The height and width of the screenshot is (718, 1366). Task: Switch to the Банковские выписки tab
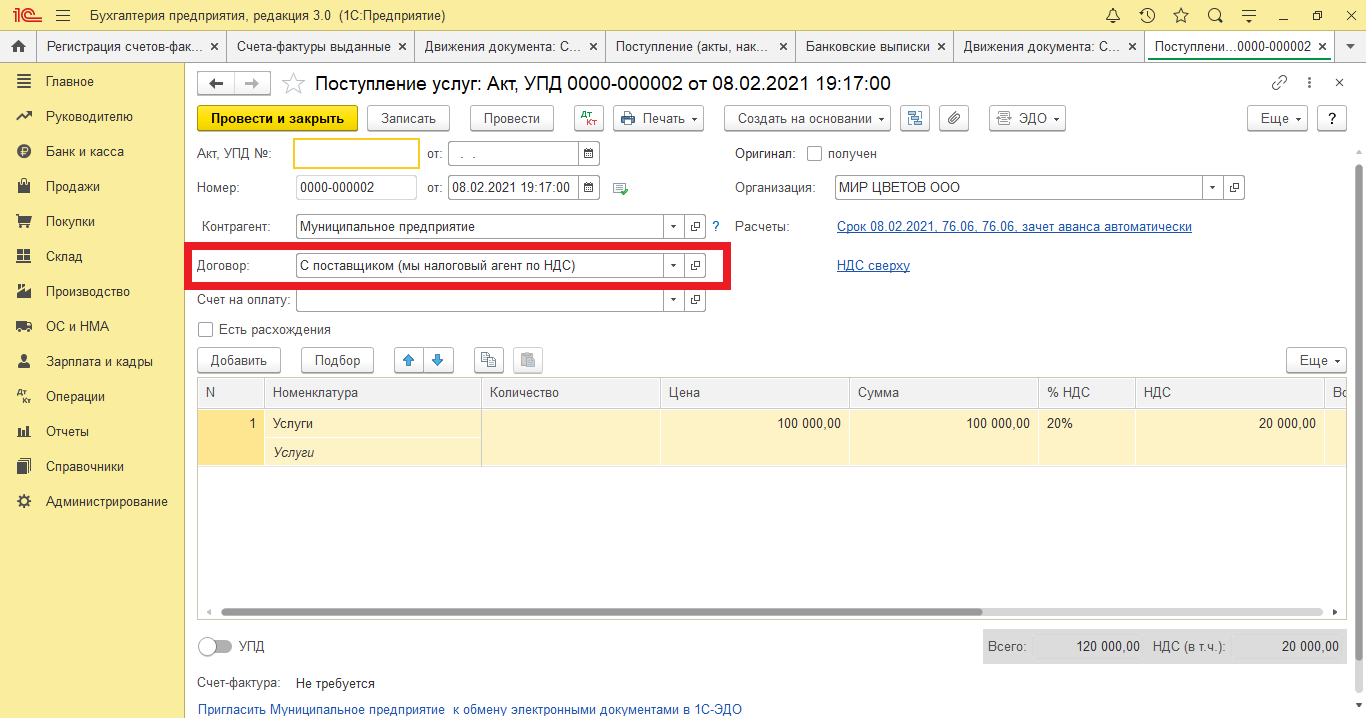[867, 47]
